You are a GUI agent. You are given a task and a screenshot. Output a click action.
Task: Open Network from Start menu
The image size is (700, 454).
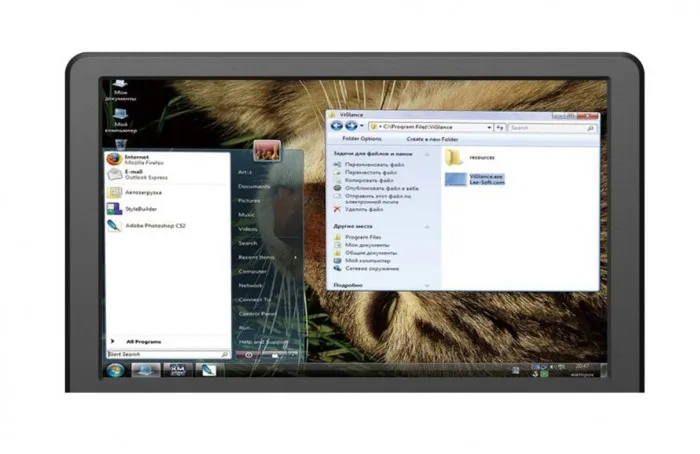point(250,285)
